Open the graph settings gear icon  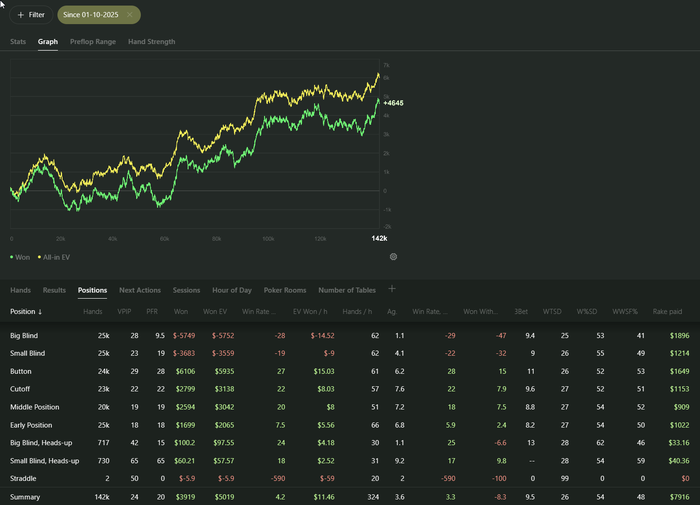coord(393,257)
